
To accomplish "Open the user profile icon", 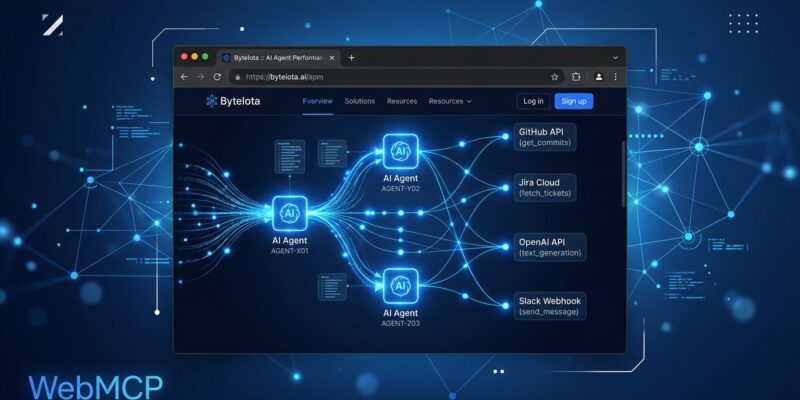I will pos(599,77).
